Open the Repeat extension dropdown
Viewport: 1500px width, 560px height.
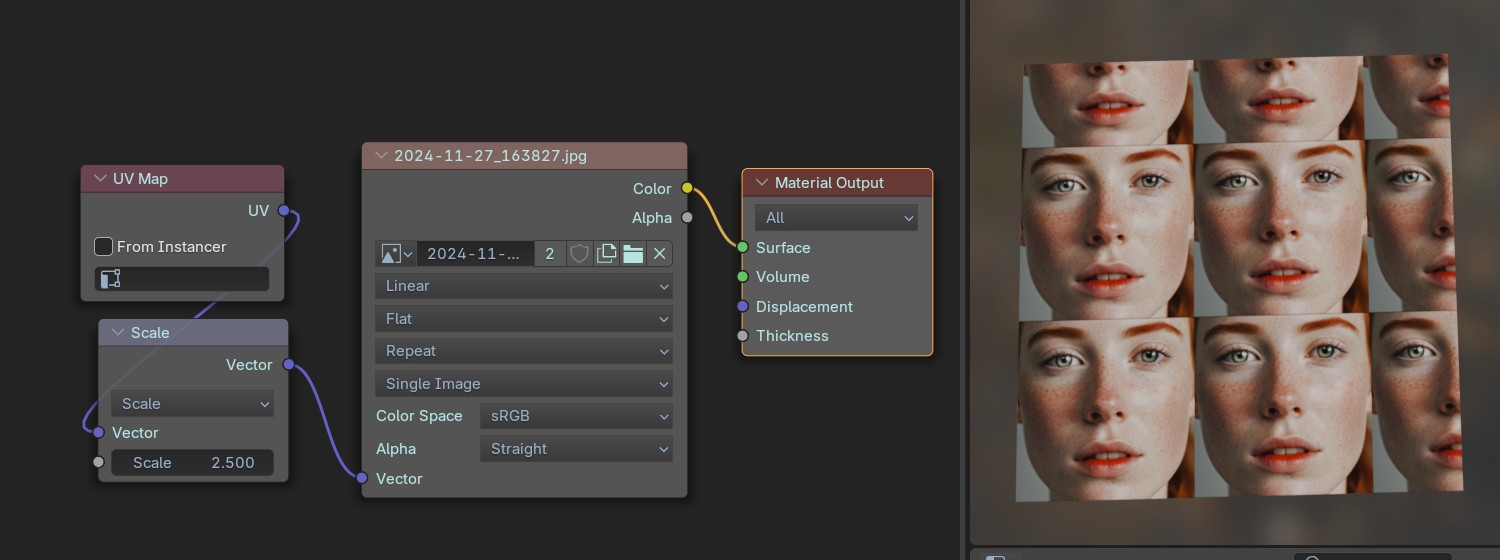pyautogui.click(x=524, y=351)
